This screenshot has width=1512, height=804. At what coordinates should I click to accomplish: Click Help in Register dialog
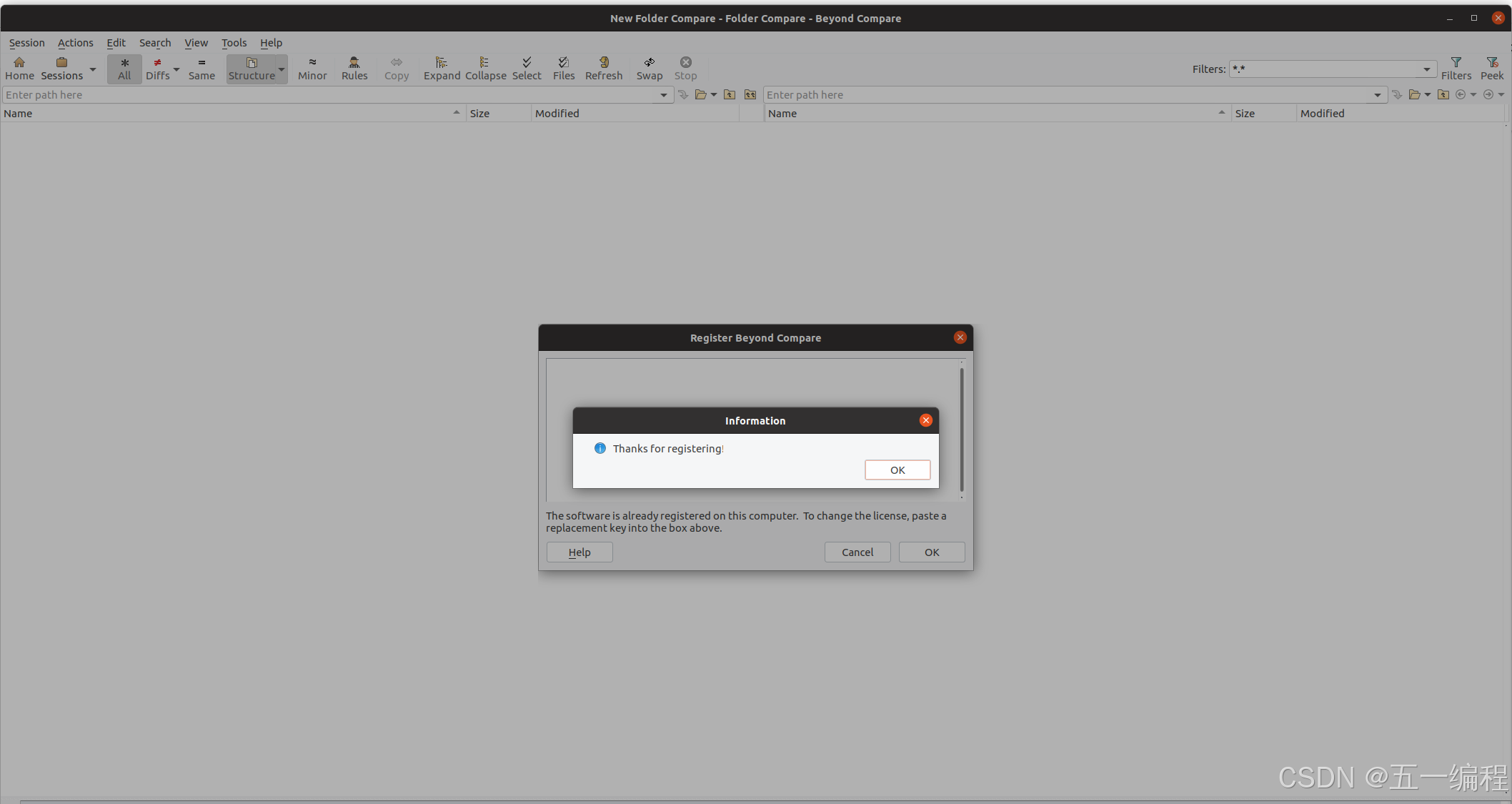(x=580, y=552)
